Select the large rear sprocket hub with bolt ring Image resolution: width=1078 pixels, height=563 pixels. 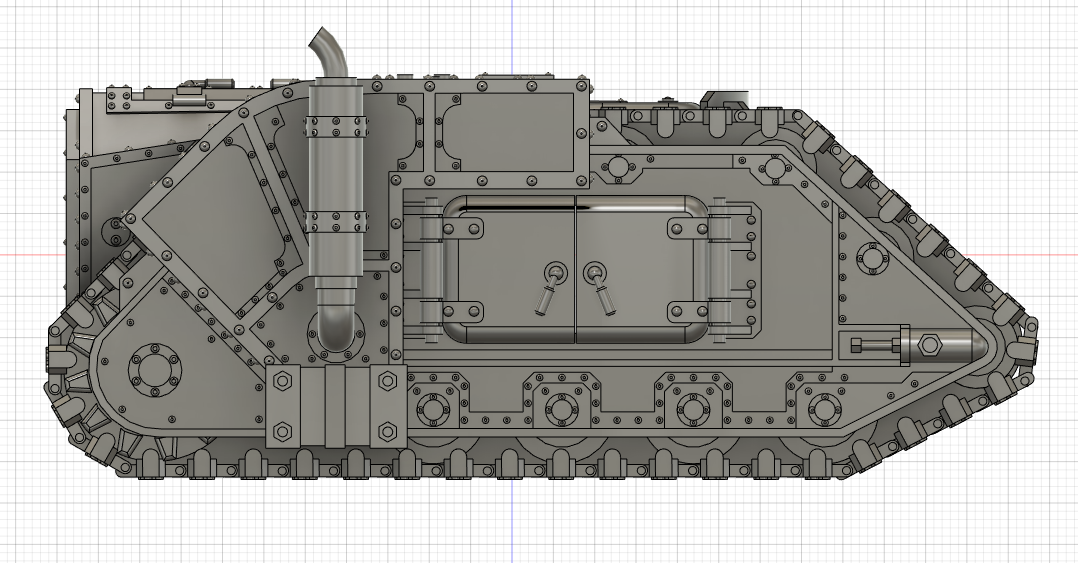[x=155, y=371]
